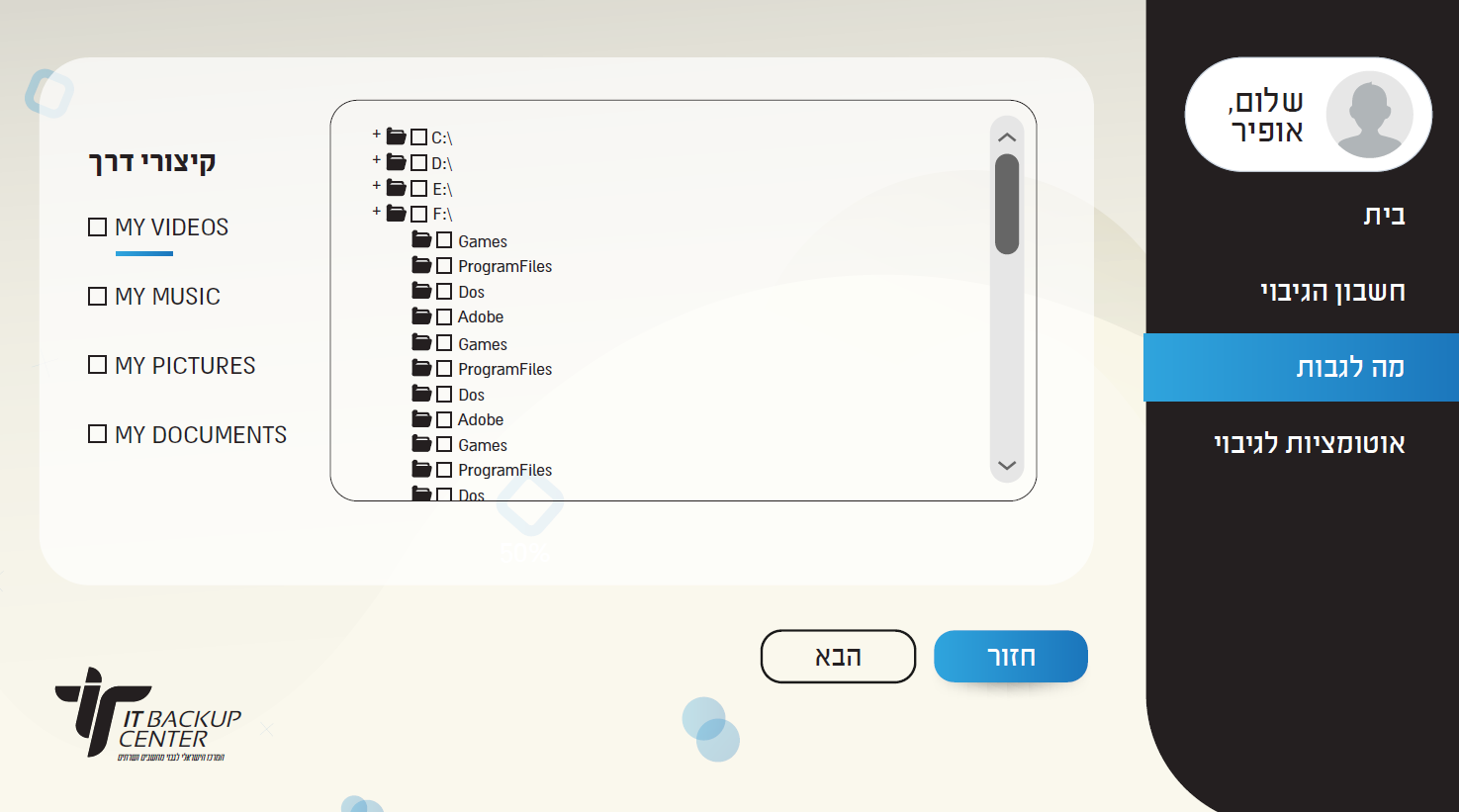1459x812 pixels.
Task: Enable the MY VIDEOS shortcut checkbox
Action: coord(97,227)
